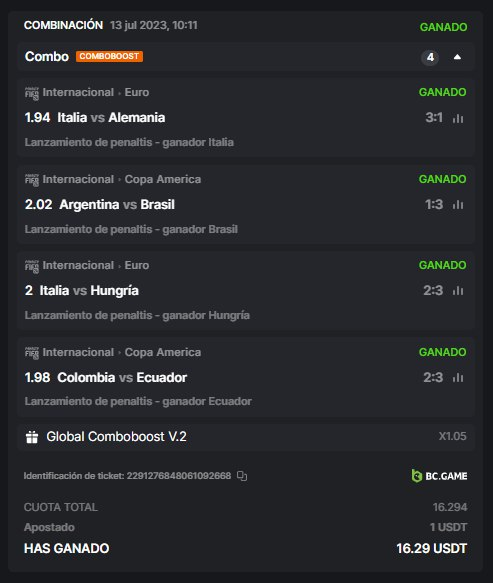The height and width of the screenshot is (583, 493).
Task: Click the Copa America league label for Argentina
Action: tap(162, 179)
